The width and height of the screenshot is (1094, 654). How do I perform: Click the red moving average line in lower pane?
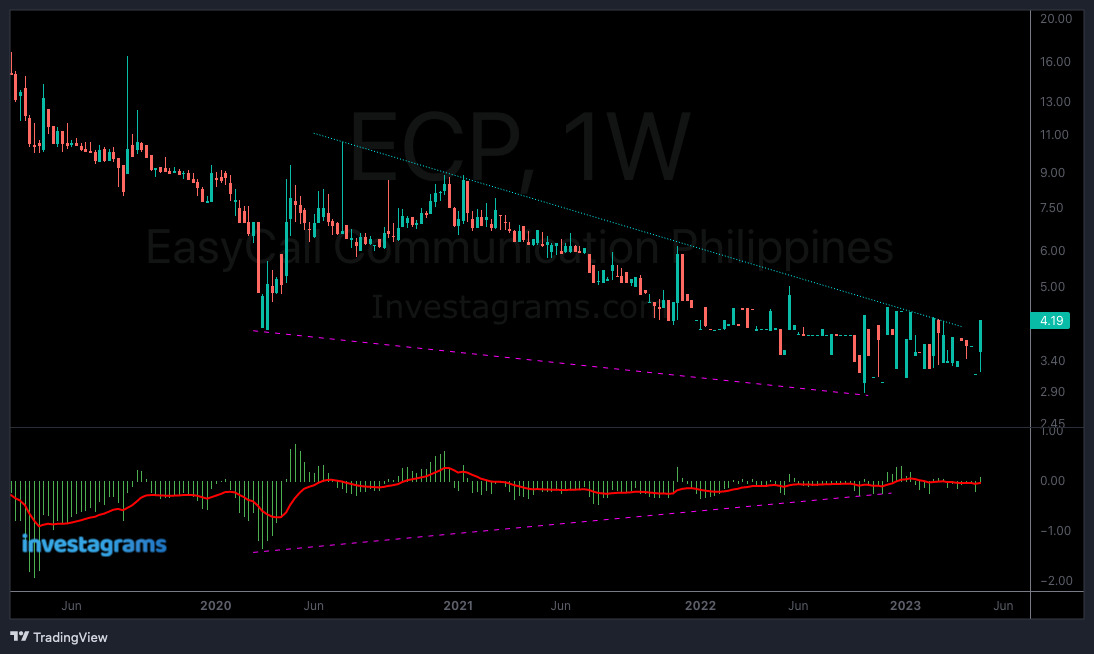[x=600, y=491]
